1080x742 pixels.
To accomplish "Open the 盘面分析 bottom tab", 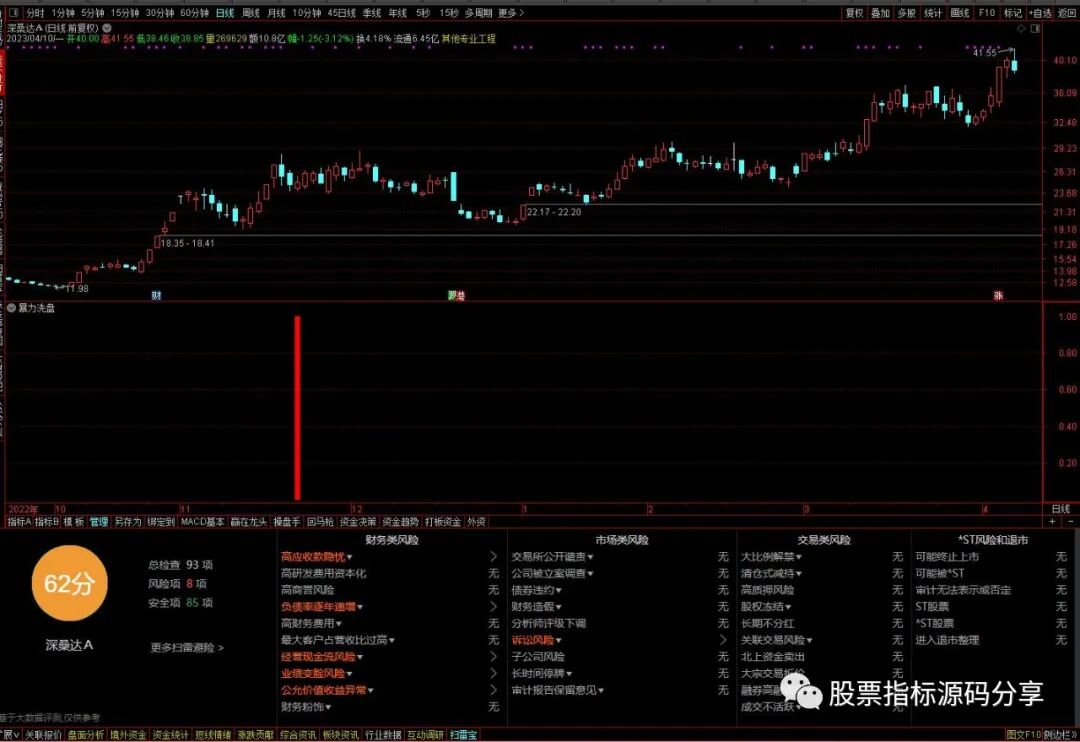I will (86, 735).
